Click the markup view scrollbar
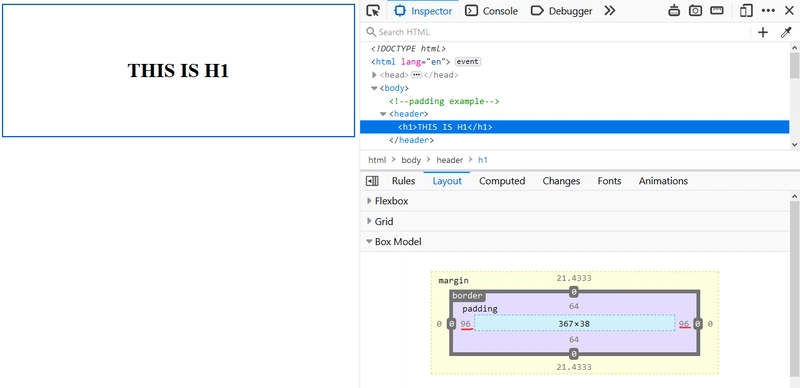 tap(794, 65)
